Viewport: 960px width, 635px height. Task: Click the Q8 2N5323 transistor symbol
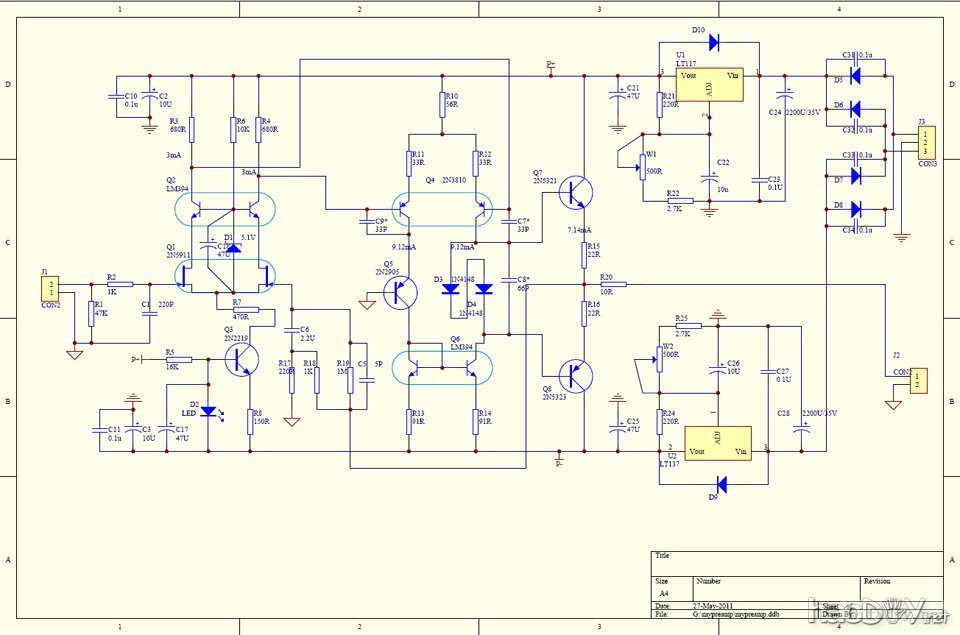coord(575,376)
